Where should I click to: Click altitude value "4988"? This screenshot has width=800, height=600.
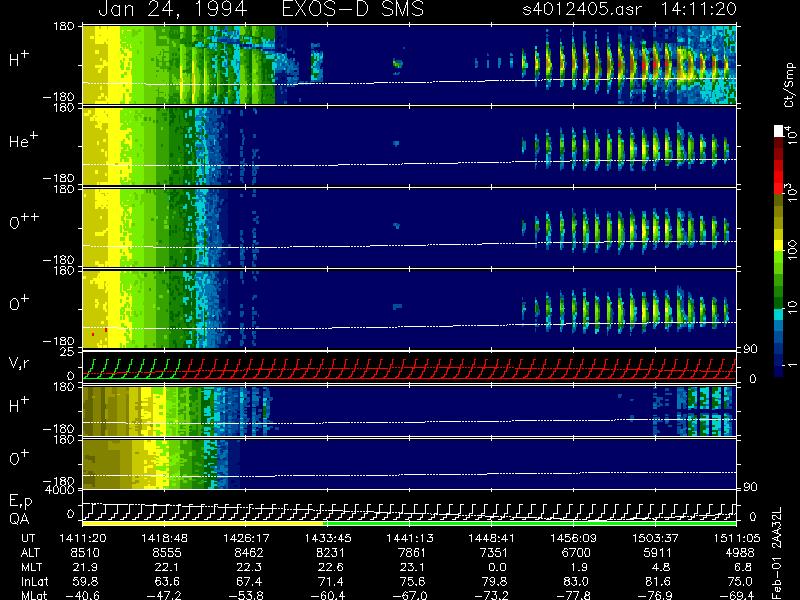coord(740,553)
